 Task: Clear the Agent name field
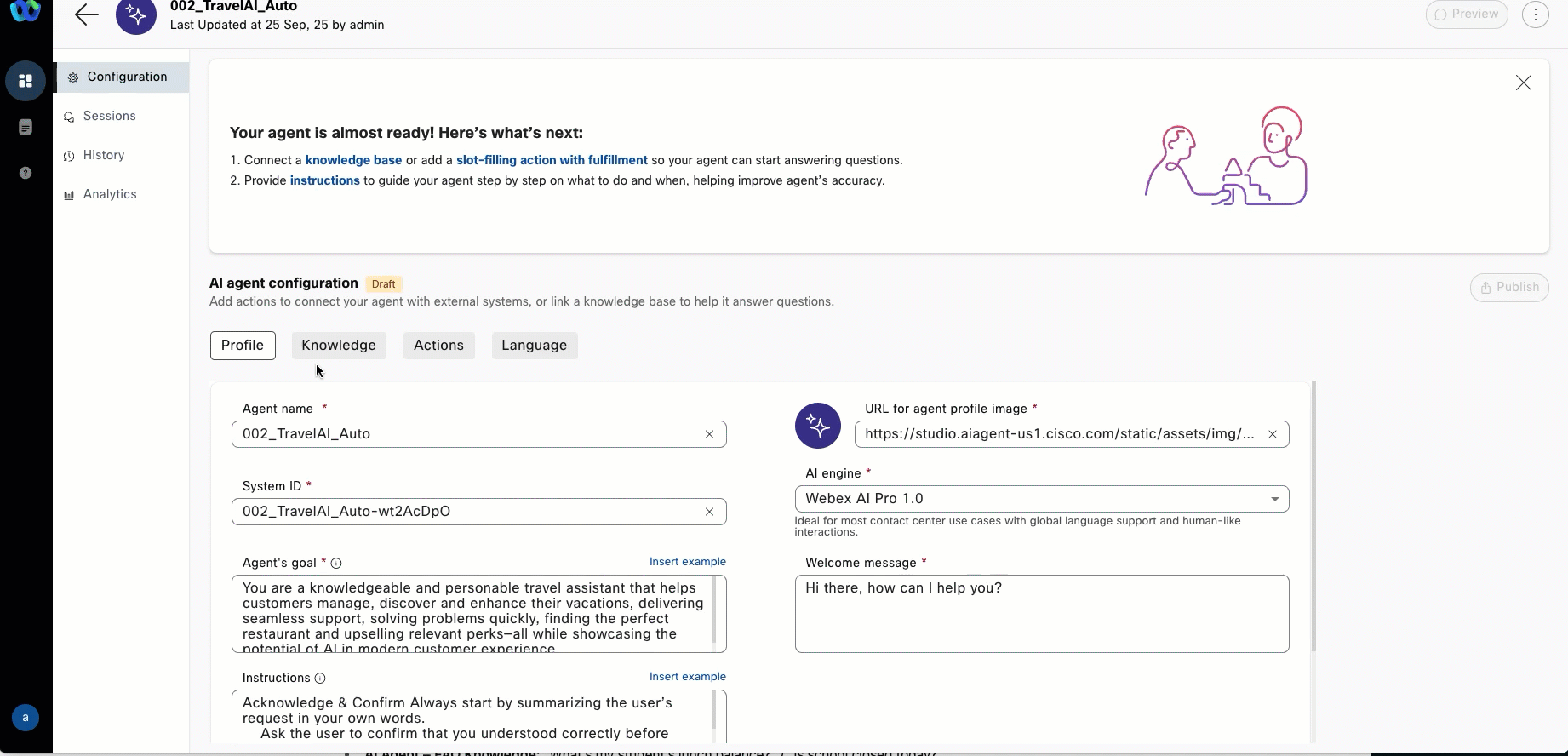pyautogui.click(x=709, y=434)
